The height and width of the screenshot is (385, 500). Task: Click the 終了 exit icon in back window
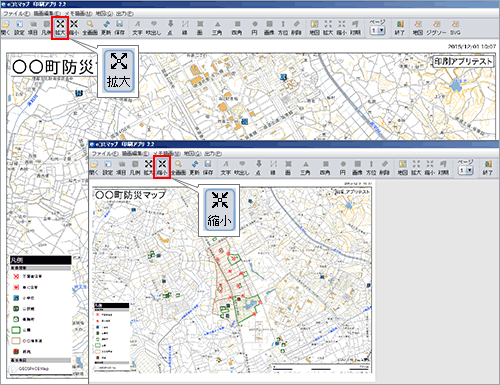pos(400,28)
